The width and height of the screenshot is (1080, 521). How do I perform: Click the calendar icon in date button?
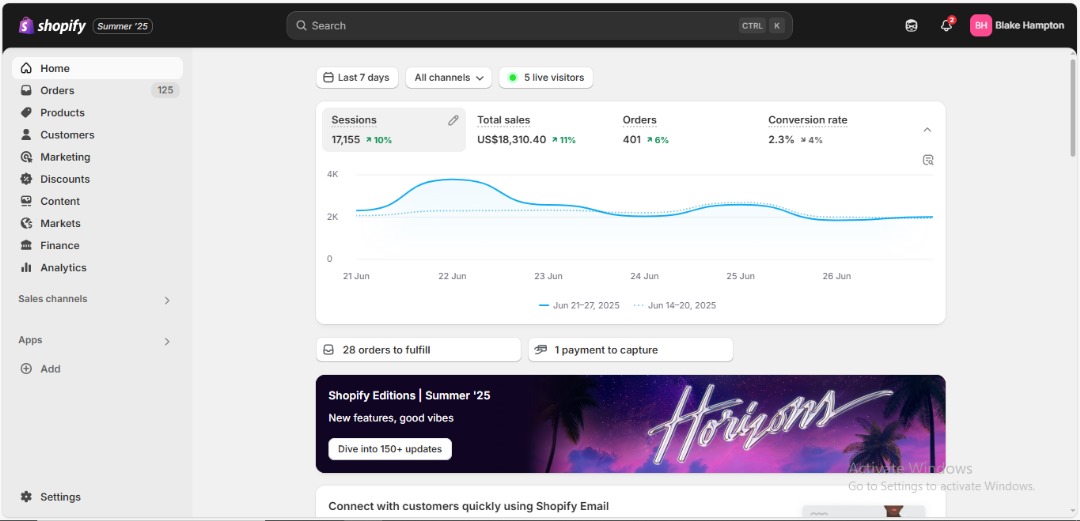[x=328, y=77]
